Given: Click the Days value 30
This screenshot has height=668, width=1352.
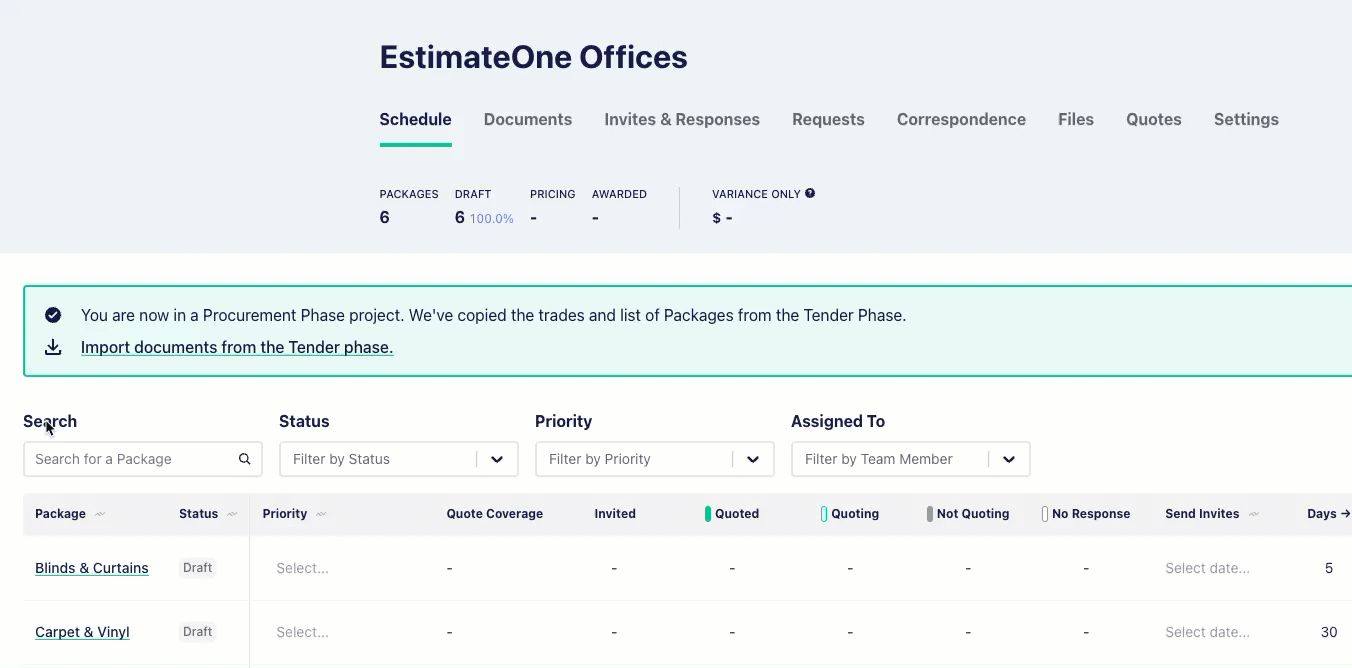Looking at the screenshot, I should [x=1329, y=632].
